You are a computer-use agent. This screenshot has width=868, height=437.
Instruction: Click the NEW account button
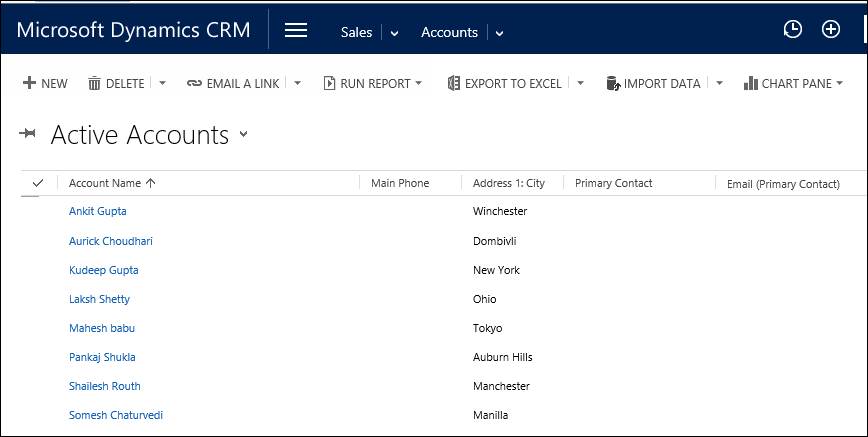[45, 84]
